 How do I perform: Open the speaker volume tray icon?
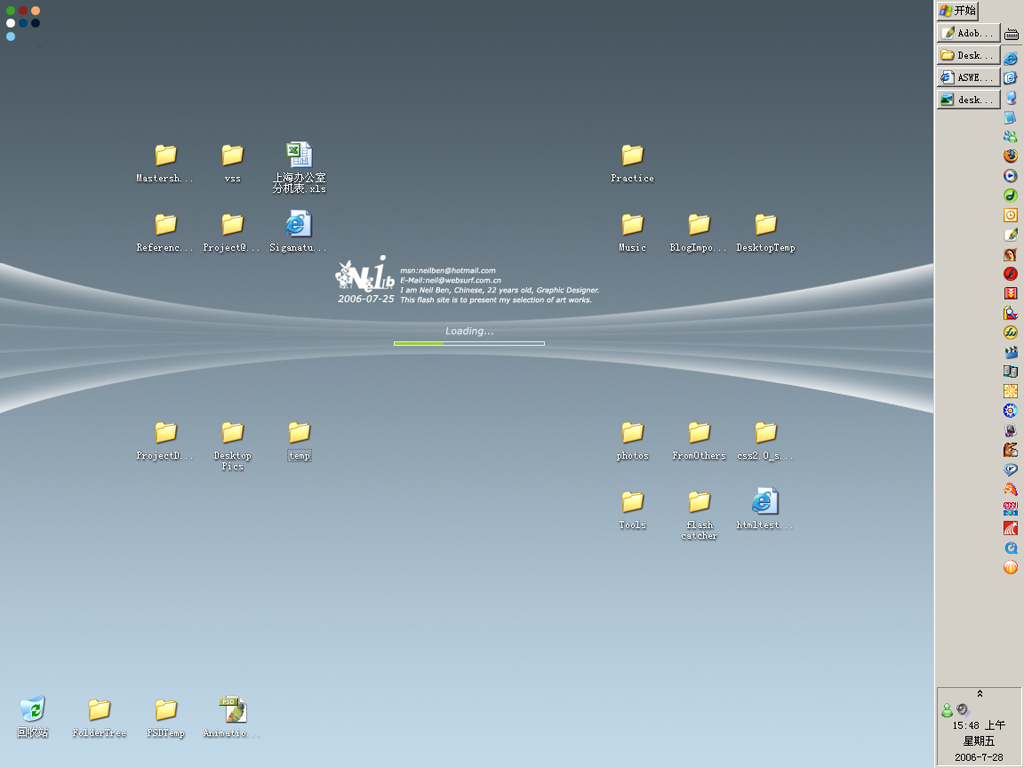[x=963, y=710]
